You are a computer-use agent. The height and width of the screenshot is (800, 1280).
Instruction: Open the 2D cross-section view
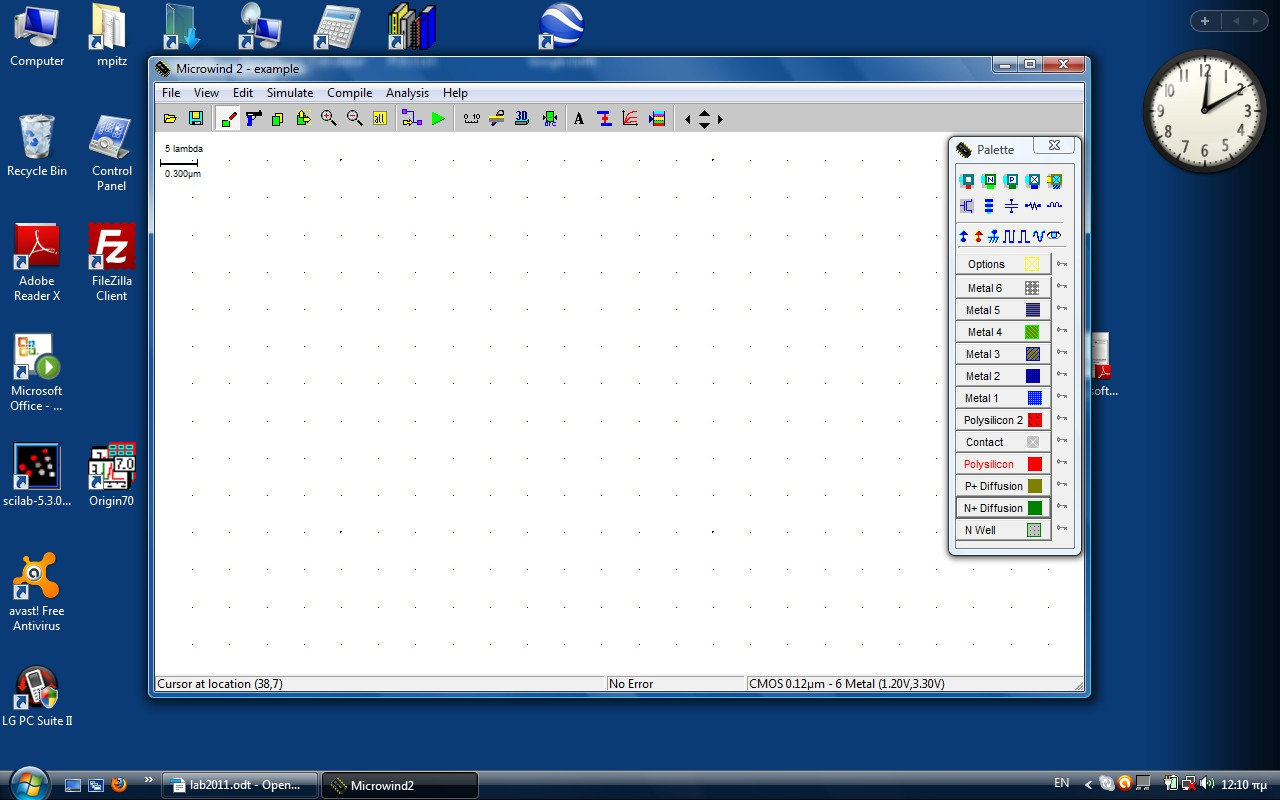(x=496, y=119)
